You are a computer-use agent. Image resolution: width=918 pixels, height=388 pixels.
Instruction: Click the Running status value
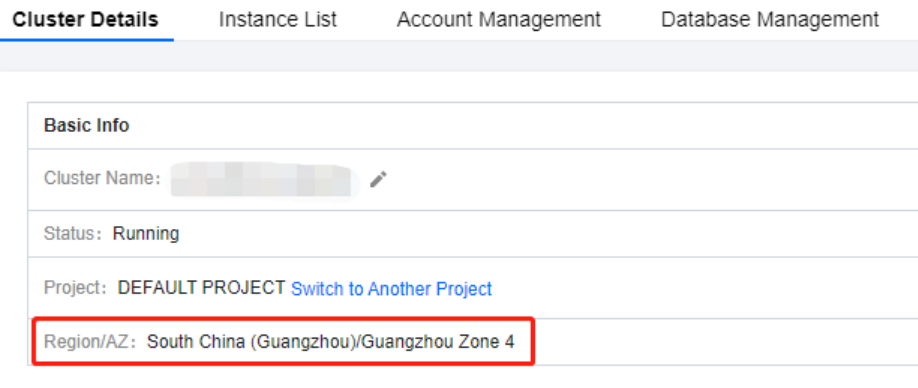(146, 234)
